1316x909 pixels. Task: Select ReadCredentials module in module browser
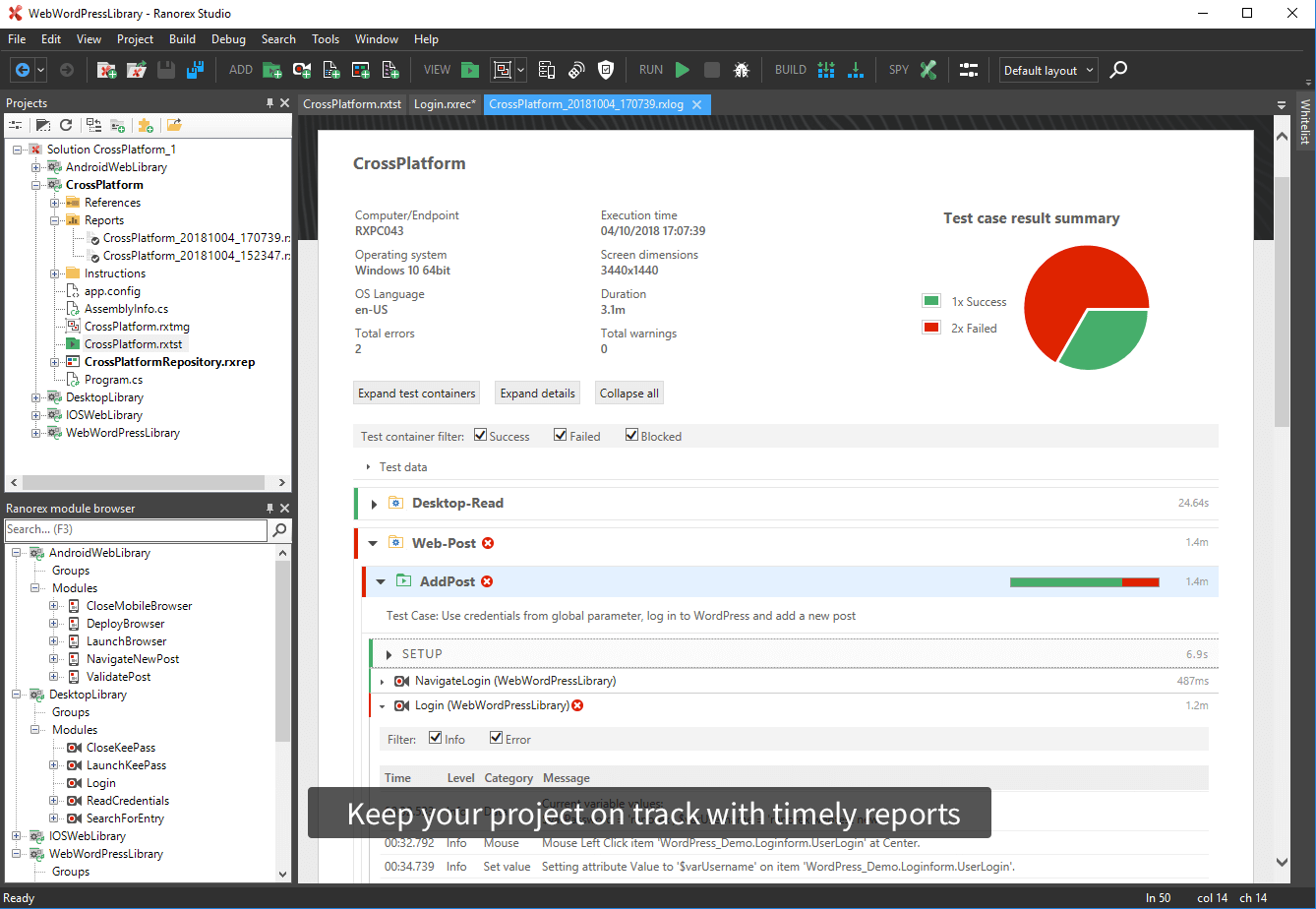click(x=128, y=801)
